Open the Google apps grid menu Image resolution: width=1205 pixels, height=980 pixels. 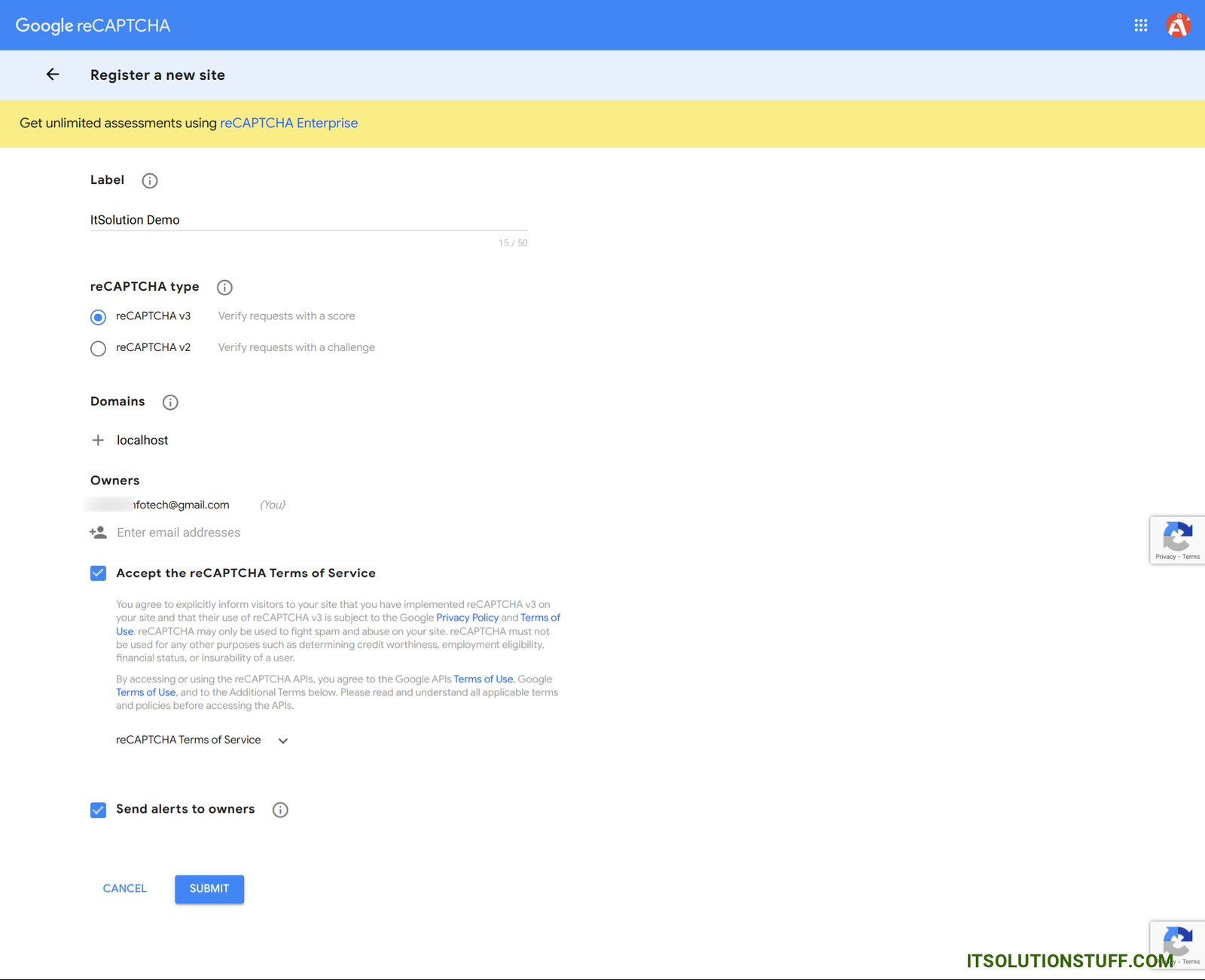click(1140, 26)
